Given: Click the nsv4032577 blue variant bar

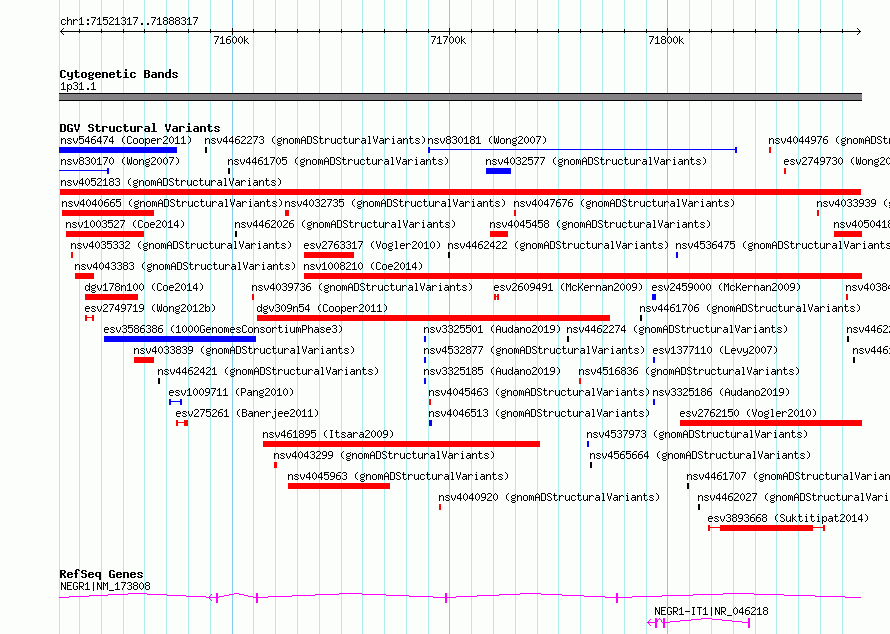Looking at the screenshot, I should 498,171.
